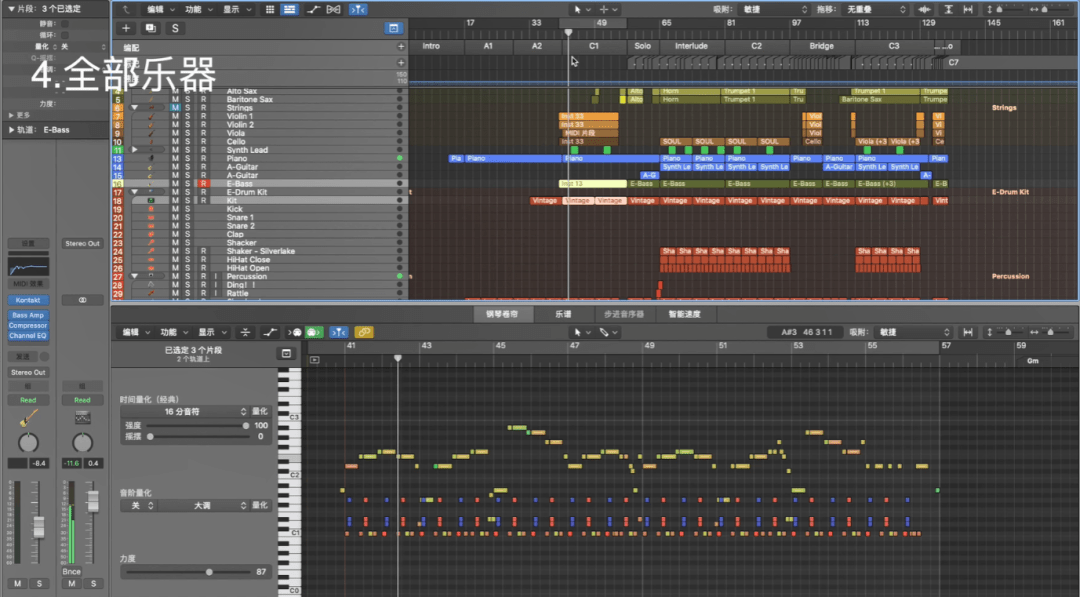Click the Bridge arrangement marker

821,46
